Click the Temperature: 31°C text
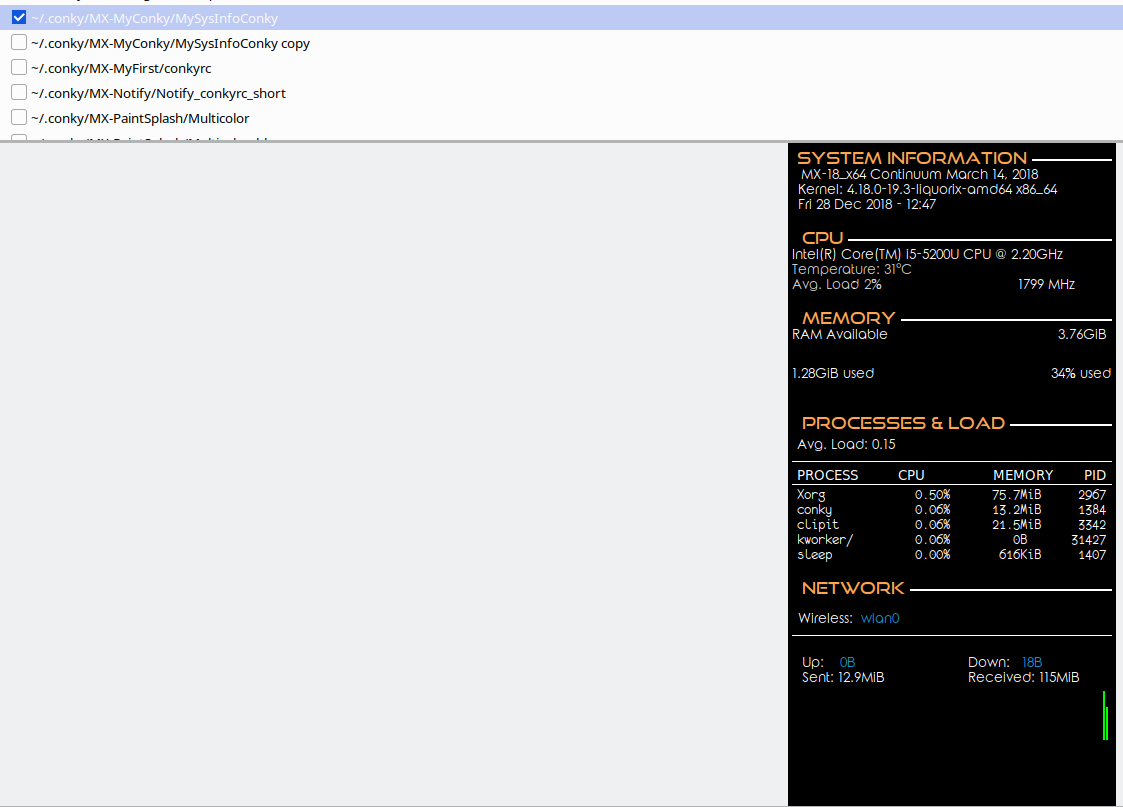This screenshot has height=807, width=1123. click(x=852, y=269)
